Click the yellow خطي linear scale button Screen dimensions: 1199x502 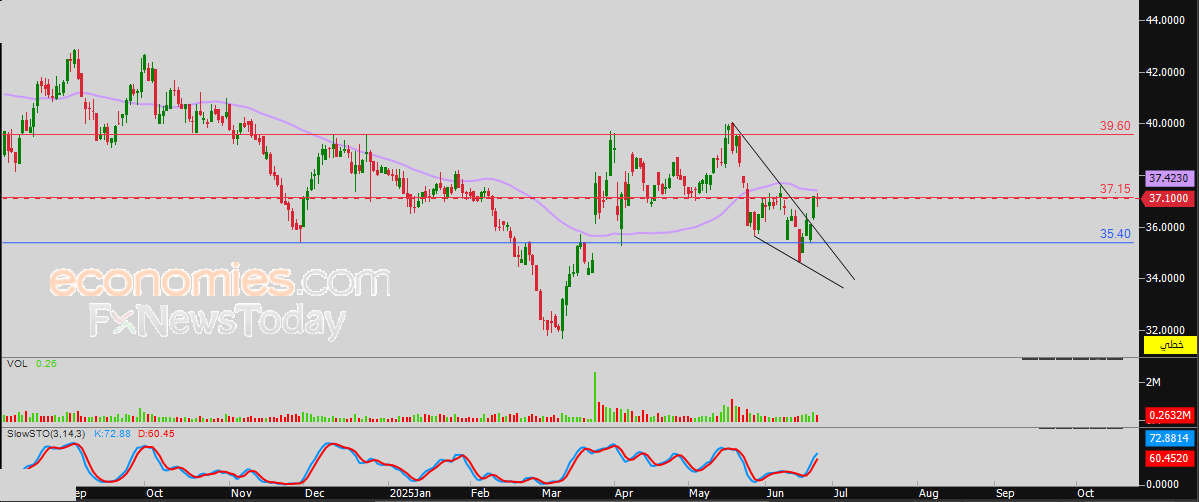1169,345
